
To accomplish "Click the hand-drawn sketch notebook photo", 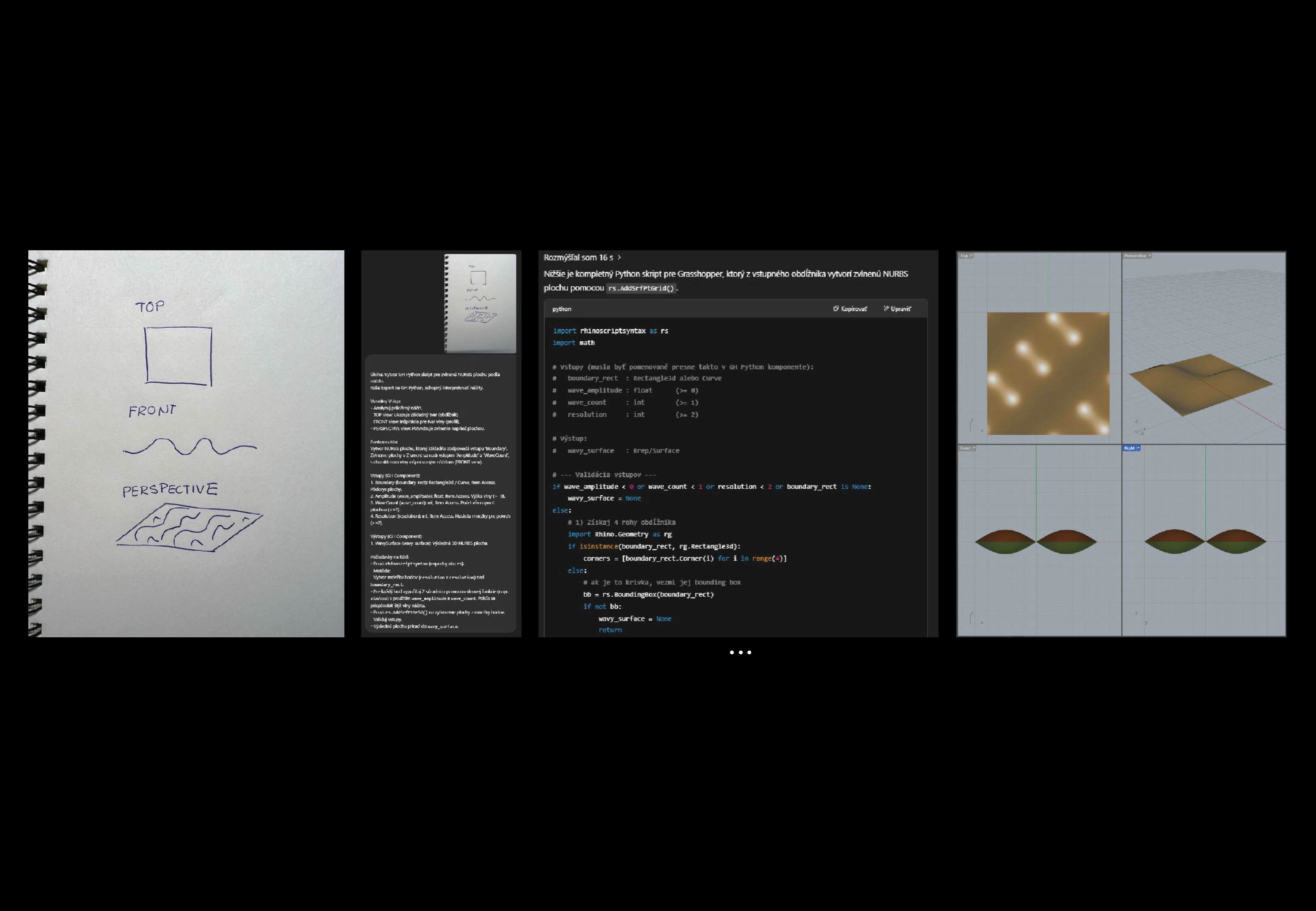I will pos(186,443).
